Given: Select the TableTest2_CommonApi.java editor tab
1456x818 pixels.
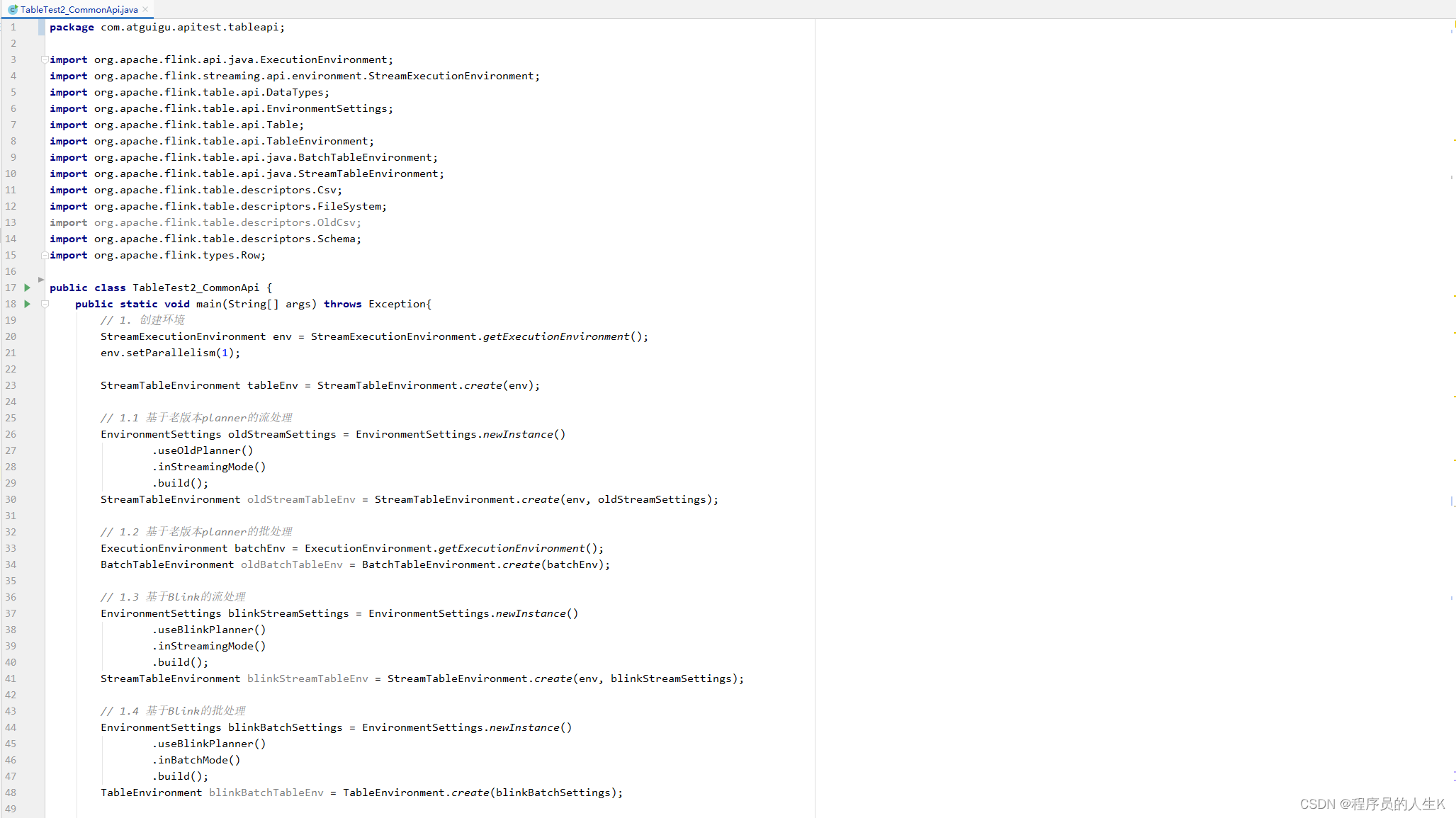Looking at the screenshot, I should tap(79, 9).
